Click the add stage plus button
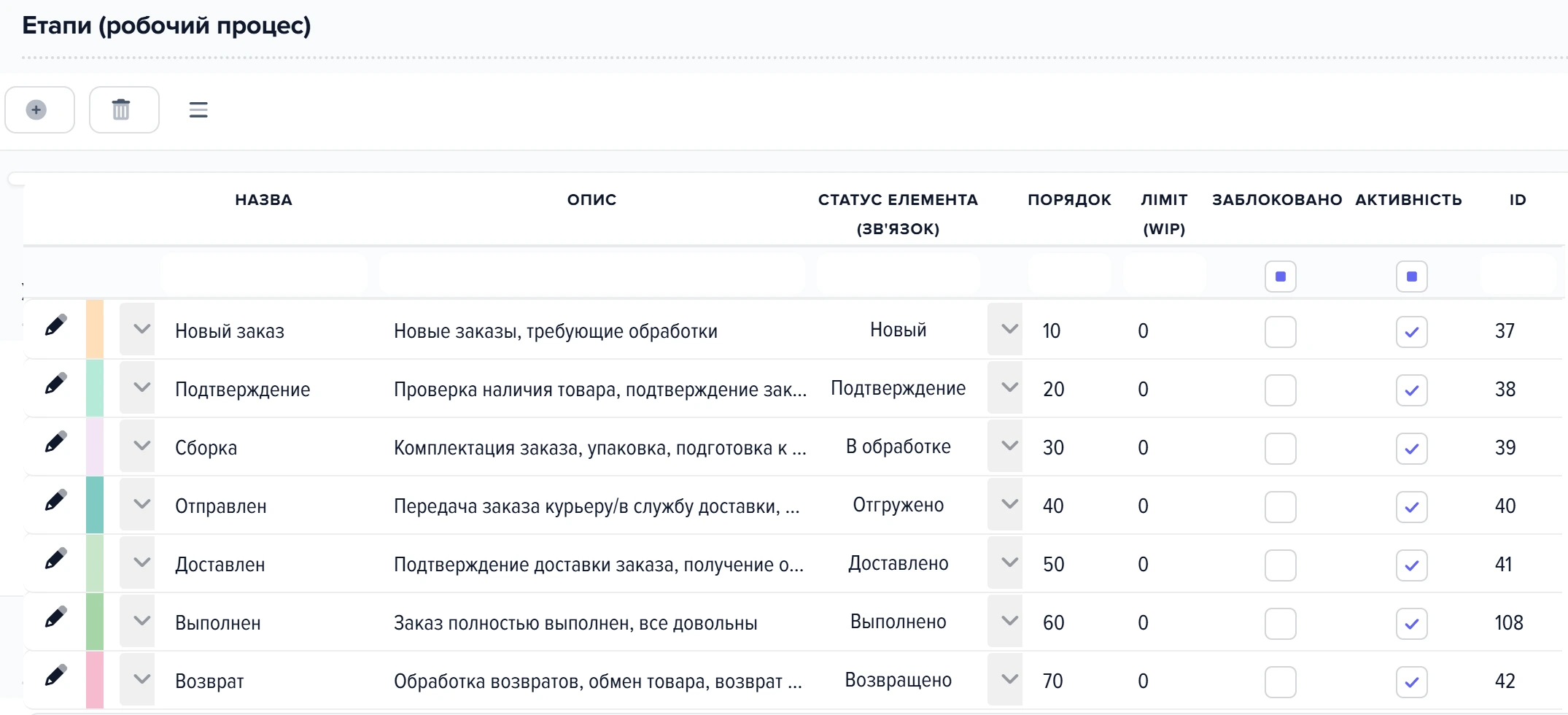This screenshot has height=715, width=1568. pos(39,110)
